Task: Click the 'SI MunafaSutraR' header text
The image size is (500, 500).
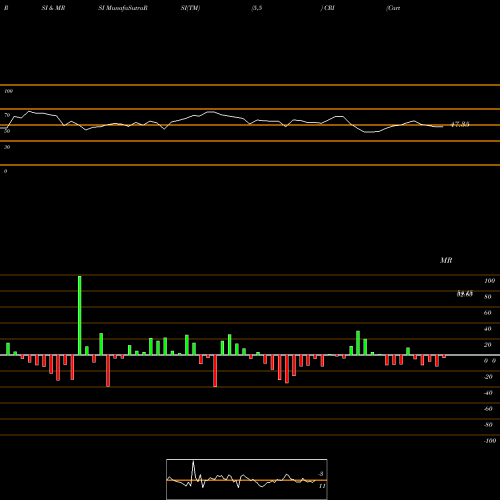Action: pos(123,8)
